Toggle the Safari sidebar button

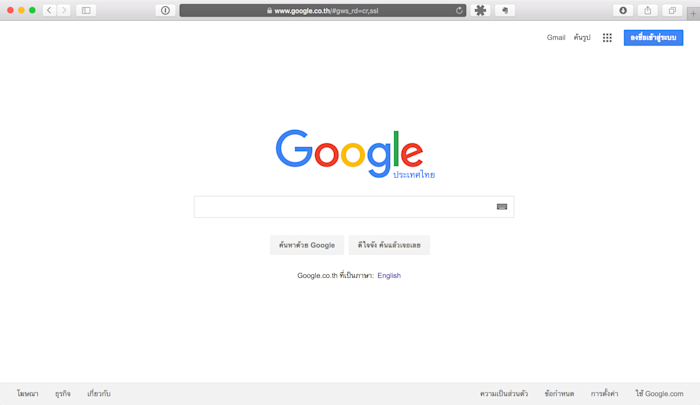point(86,10)
